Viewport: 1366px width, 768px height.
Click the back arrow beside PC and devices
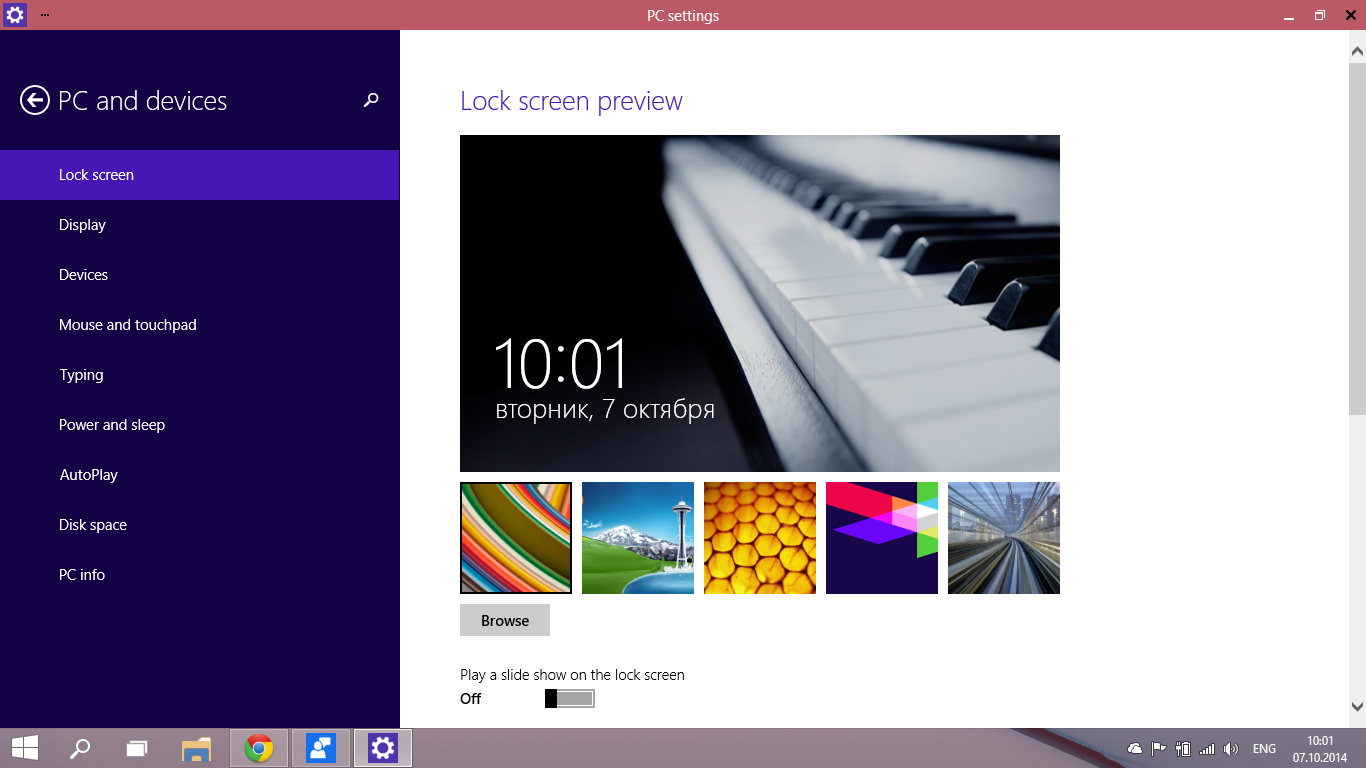35,100
